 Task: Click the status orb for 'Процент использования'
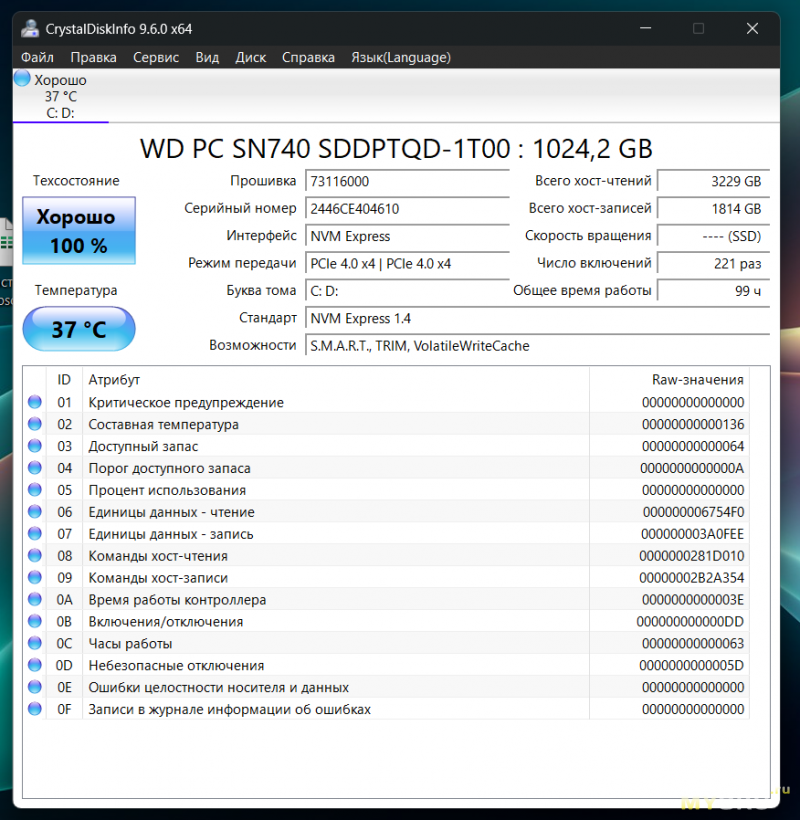35,489
